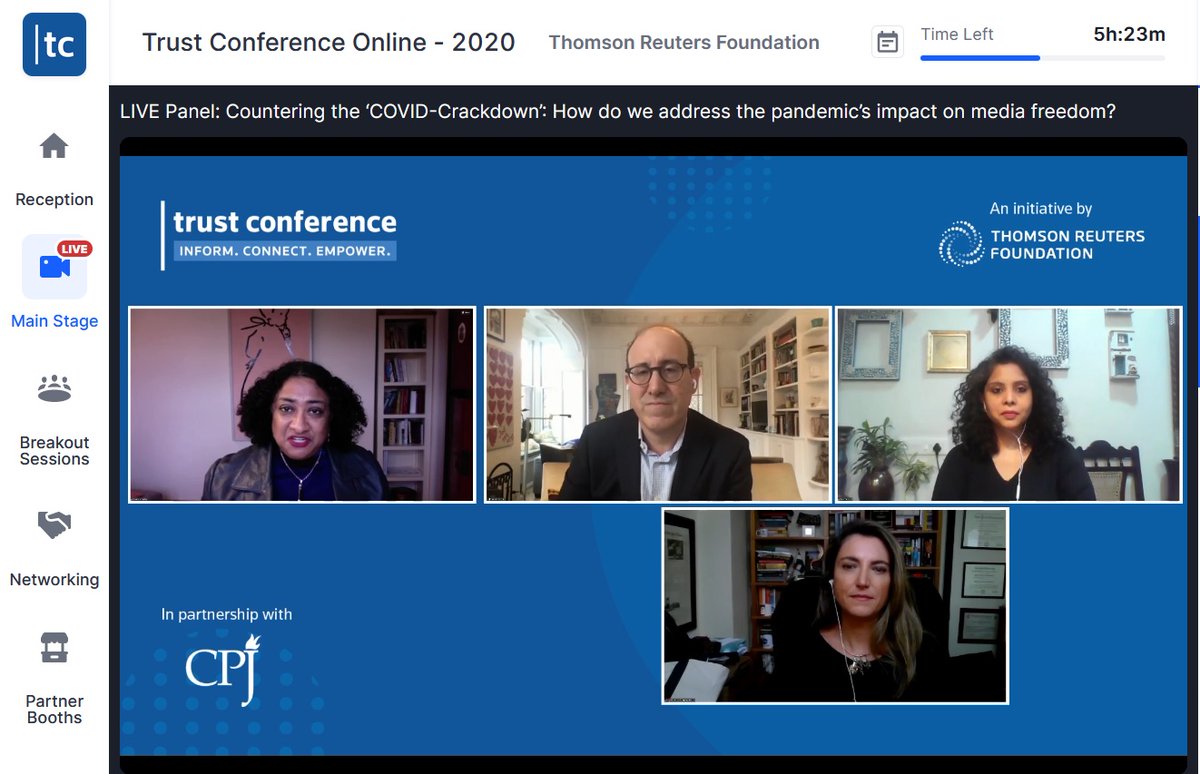The height and width of the screenshot is (774, 1200).
Task: Click the LIVE Panel COVID-Crackdown title
Action: (617, 111)
